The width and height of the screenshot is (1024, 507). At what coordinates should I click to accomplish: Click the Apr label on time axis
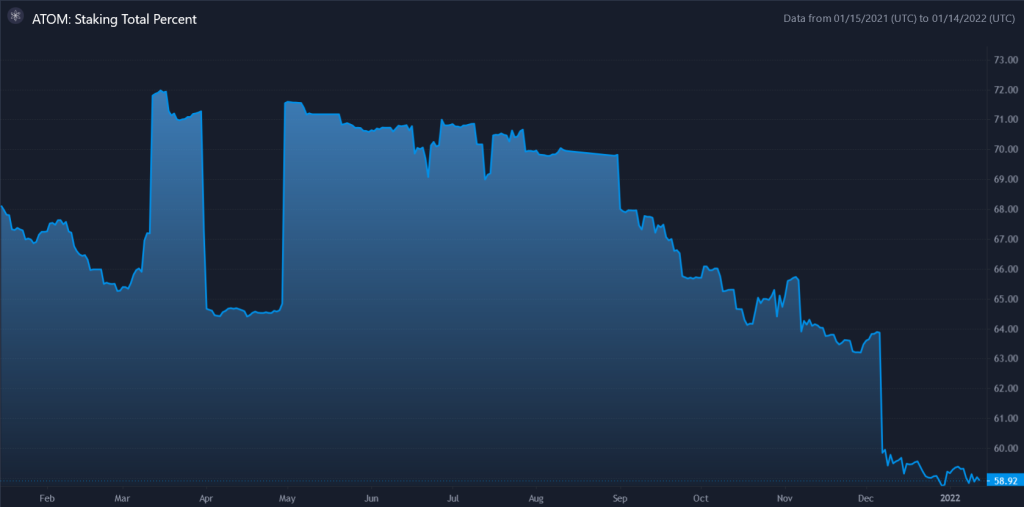tap(206, 499)
